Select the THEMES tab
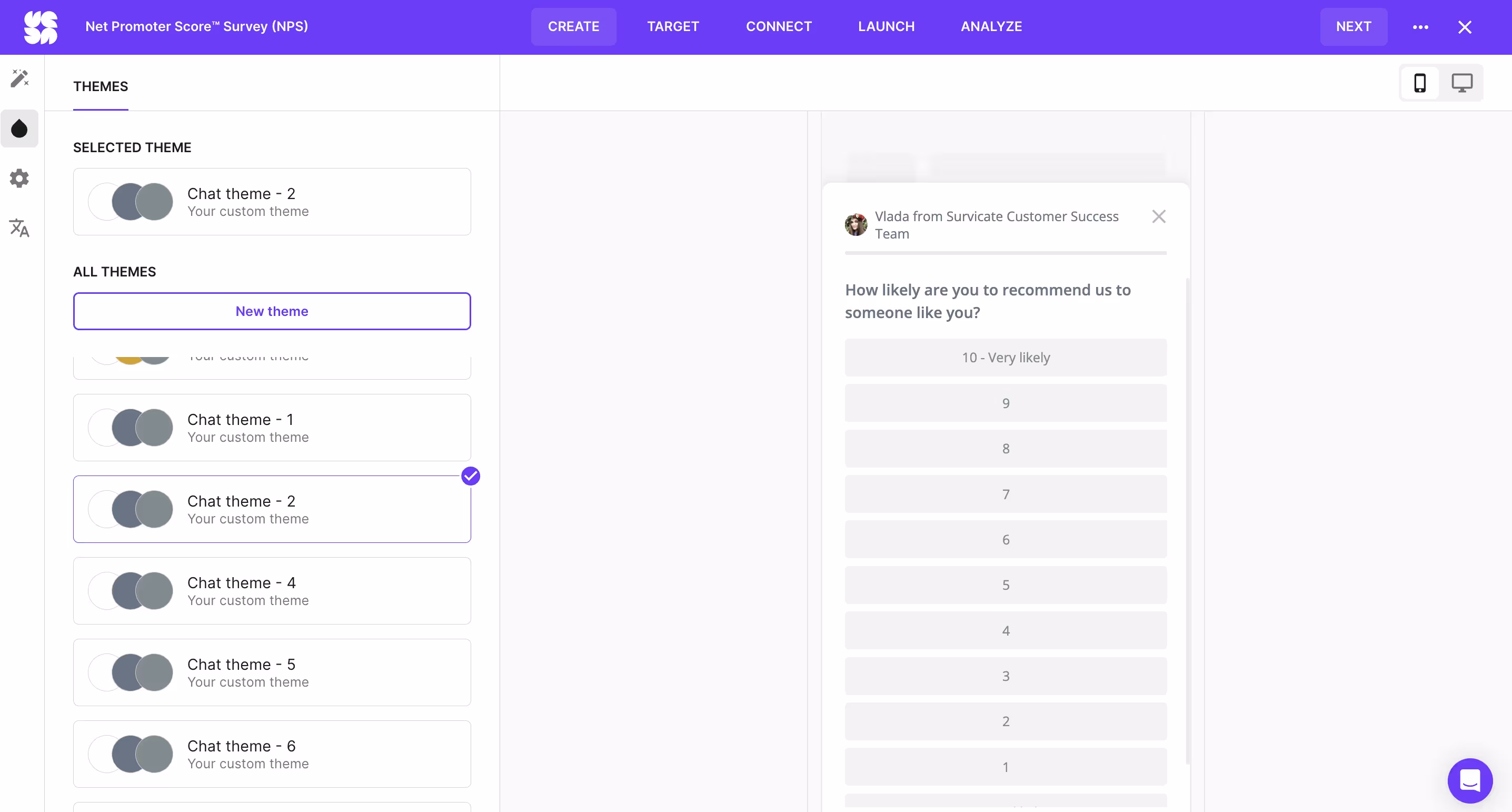Screen dimensions: 1512x812 click(x=101, y=86)
